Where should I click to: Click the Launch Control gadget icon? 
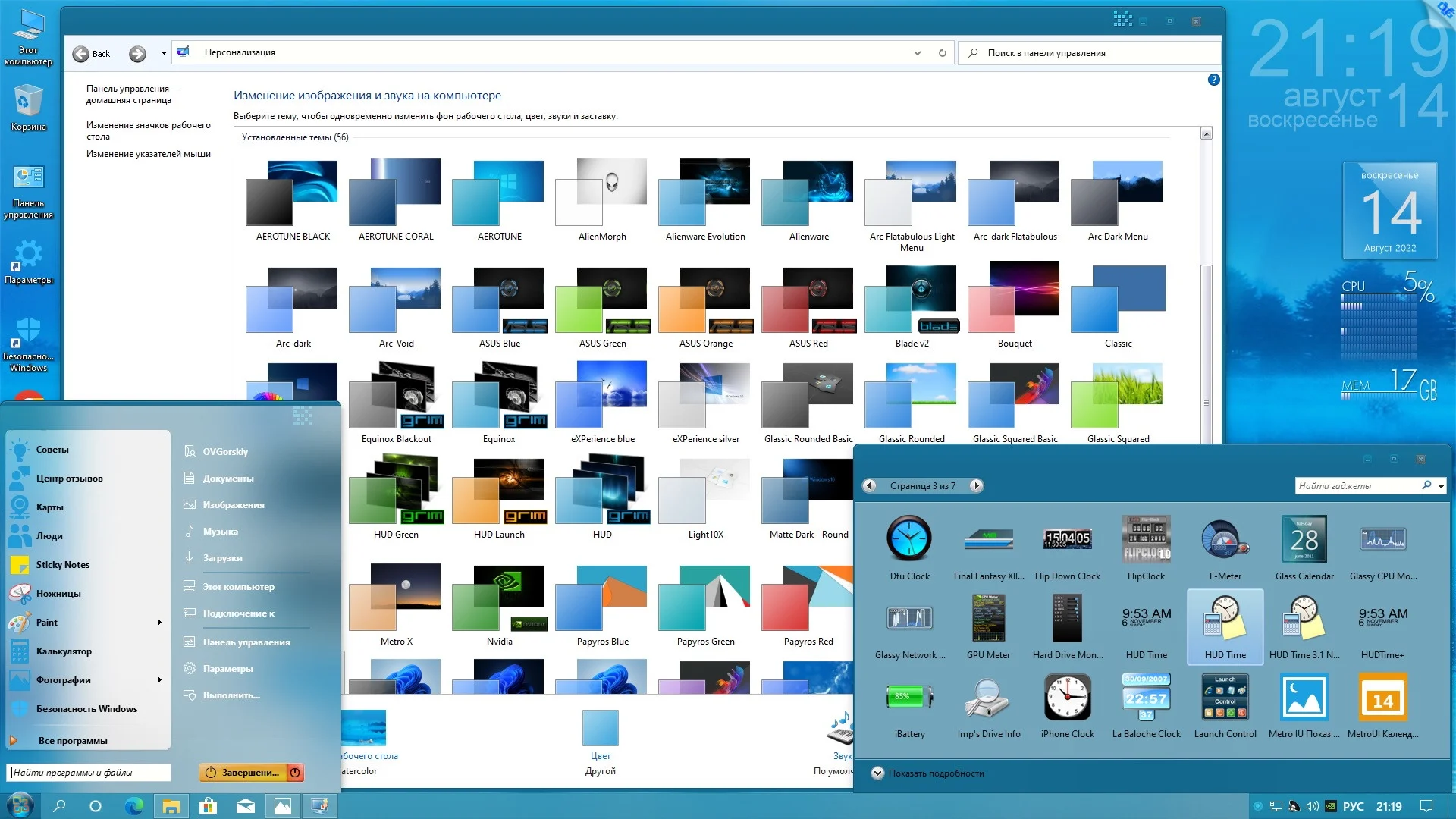click(x=1225, y=698)
